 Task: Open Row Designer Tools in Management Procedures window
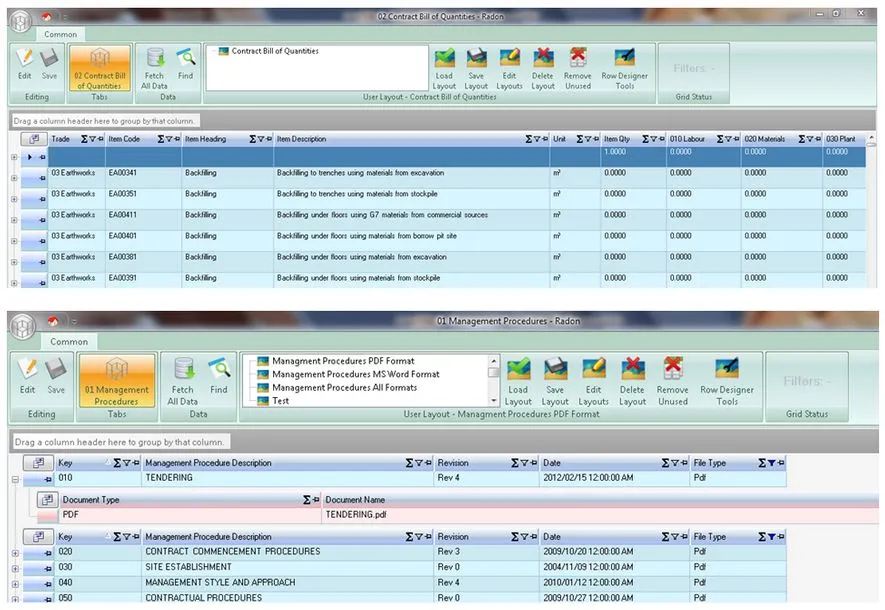tap(727, 381)
